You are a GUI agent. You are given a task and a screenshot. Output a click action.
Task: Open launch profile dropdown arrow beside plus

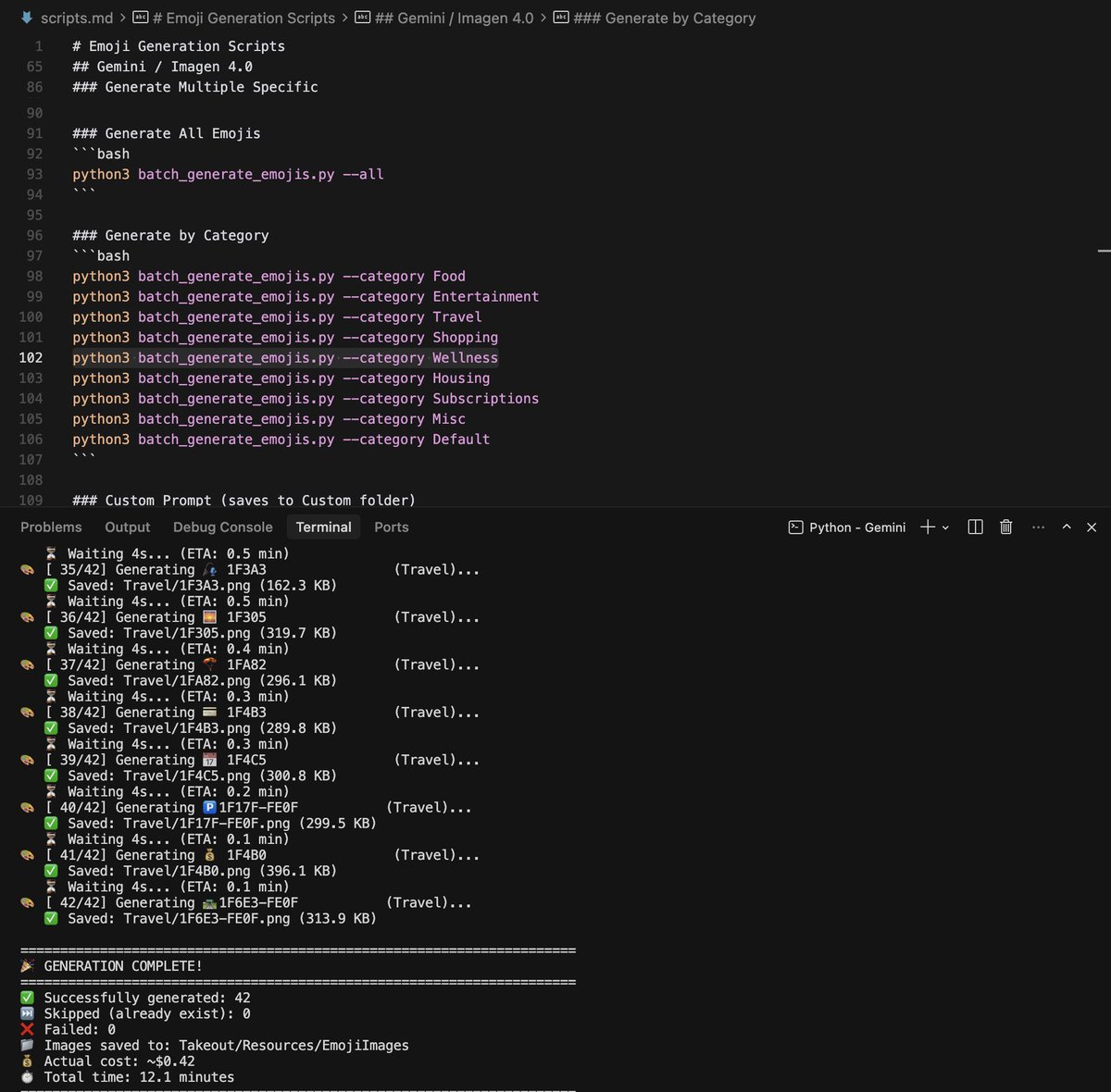[x=945, y=527]
